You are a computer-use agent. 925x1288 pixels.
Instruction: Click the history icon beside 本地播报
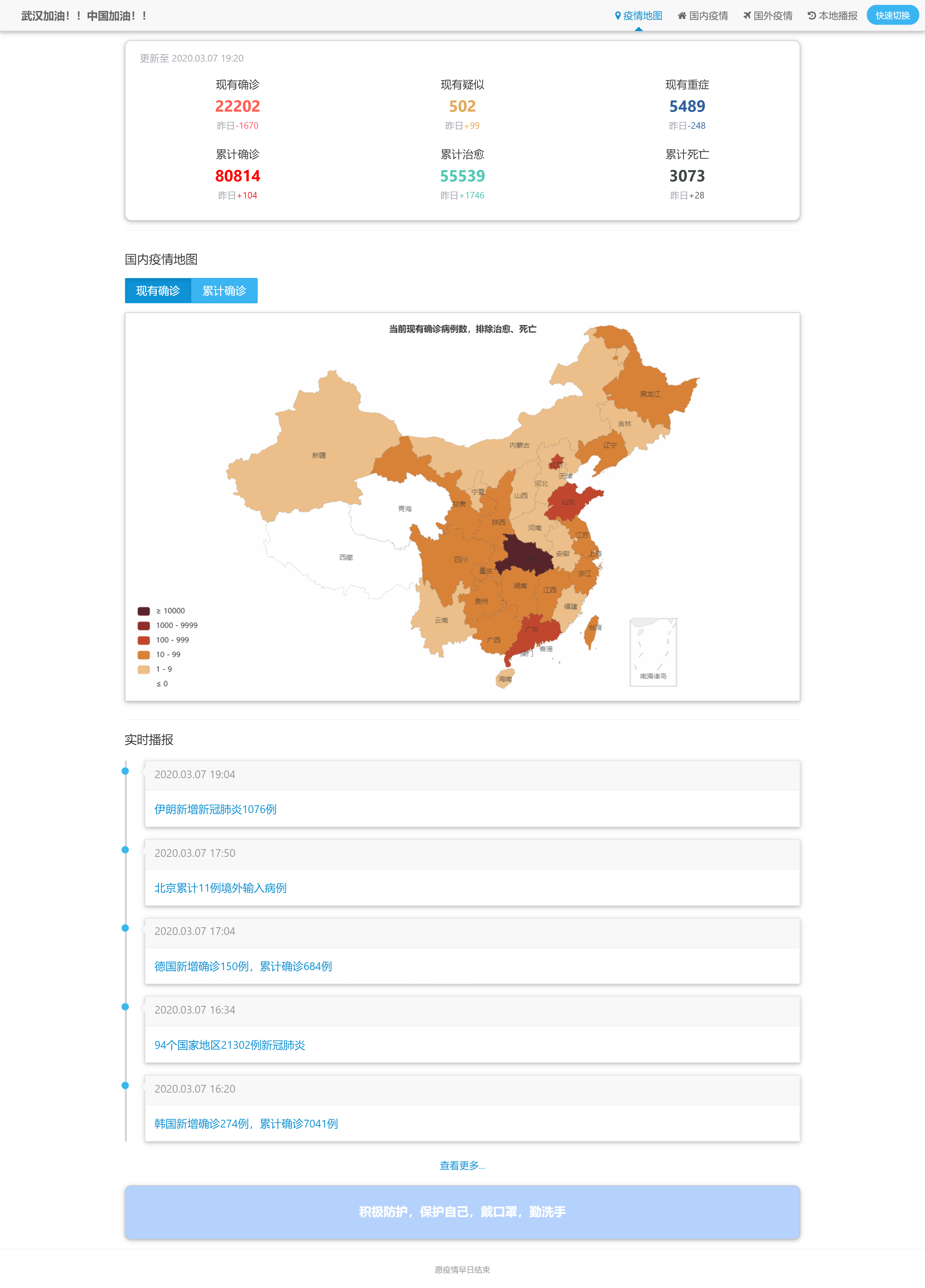(x=811, y=16)
